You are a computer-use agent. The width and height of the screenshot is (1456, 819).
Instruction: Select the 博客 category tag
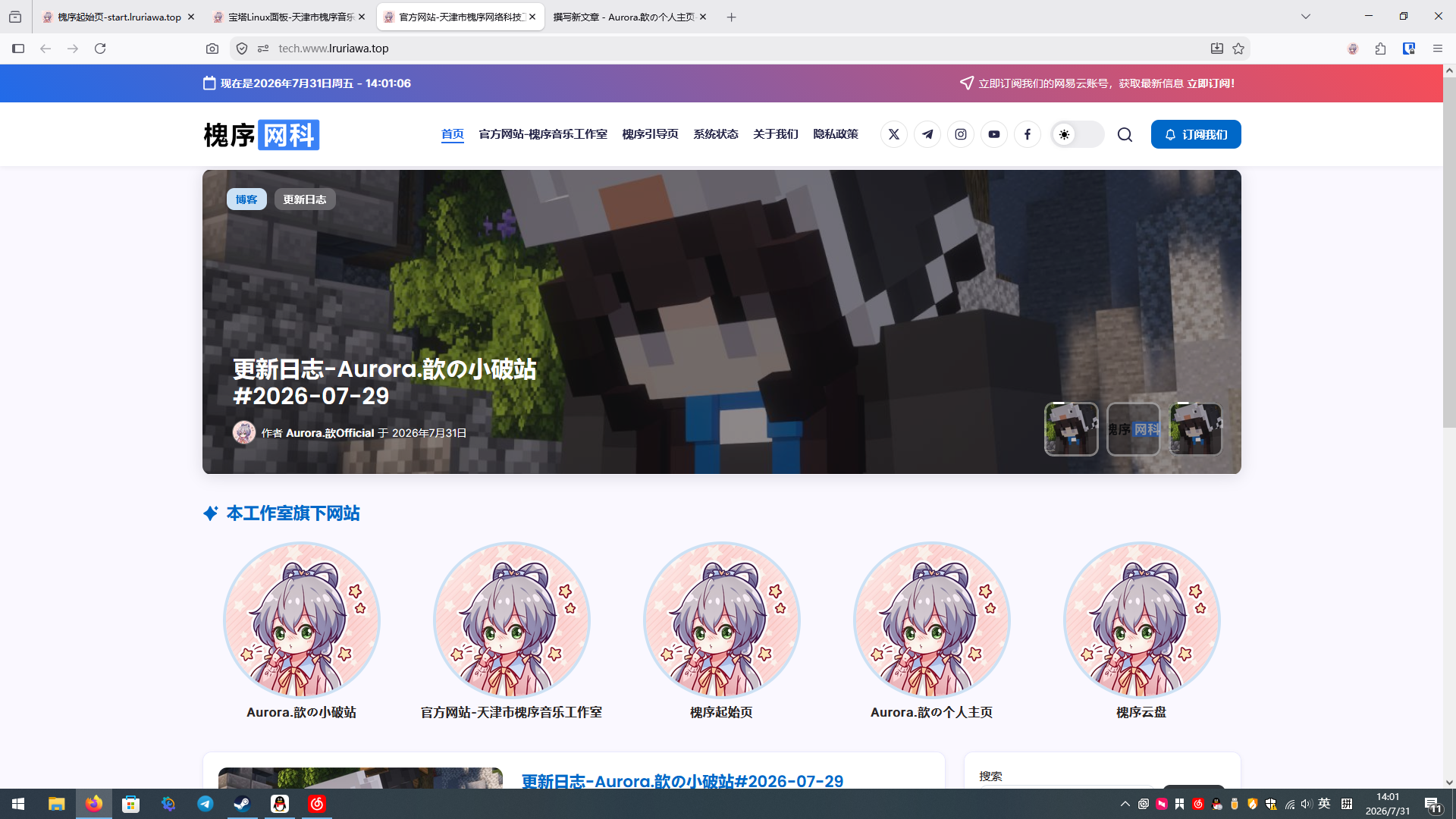point(246,199)
